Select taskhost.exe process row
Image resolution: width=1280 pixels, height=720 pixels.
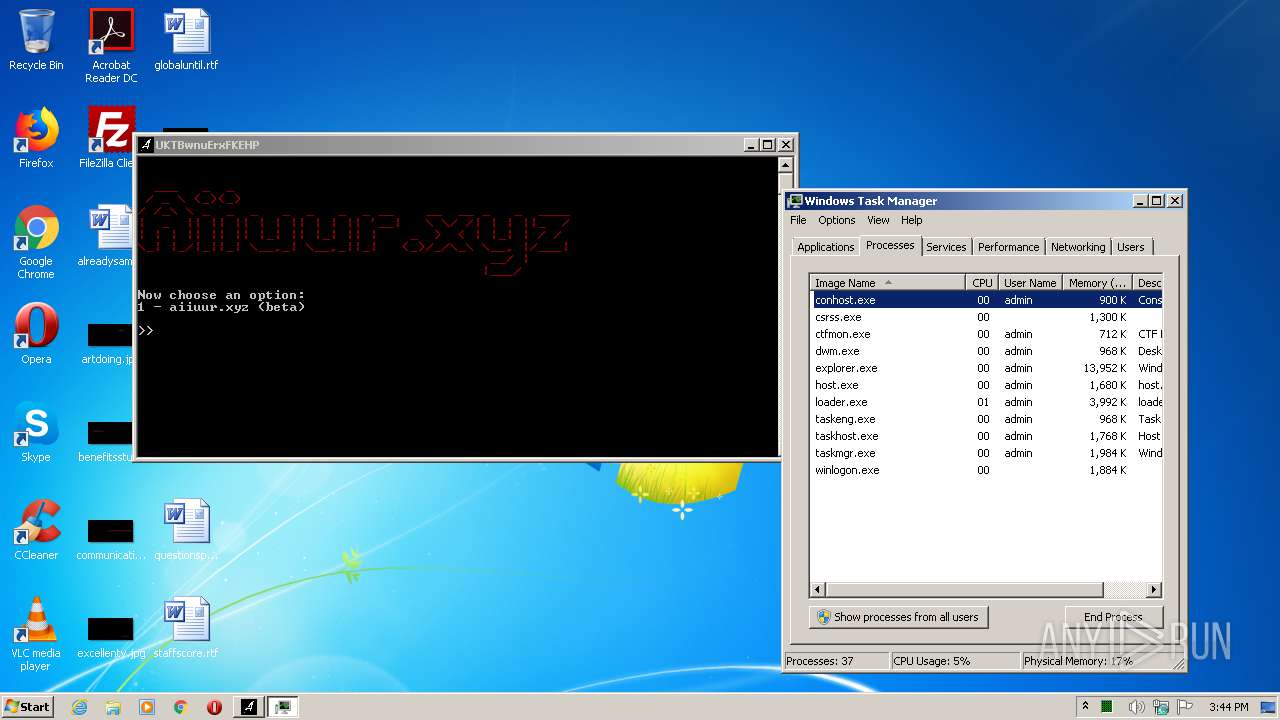[986, 436]
